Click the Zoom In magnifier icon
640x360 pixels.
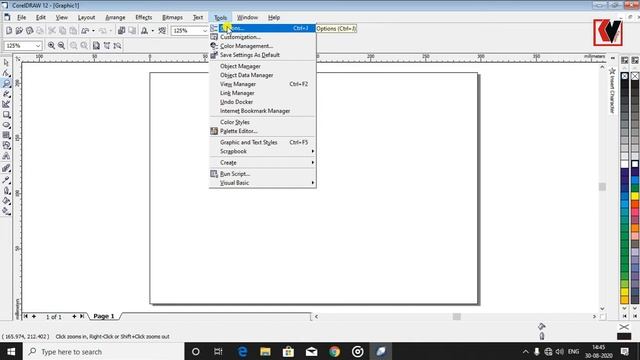click(x=51, y=46)
